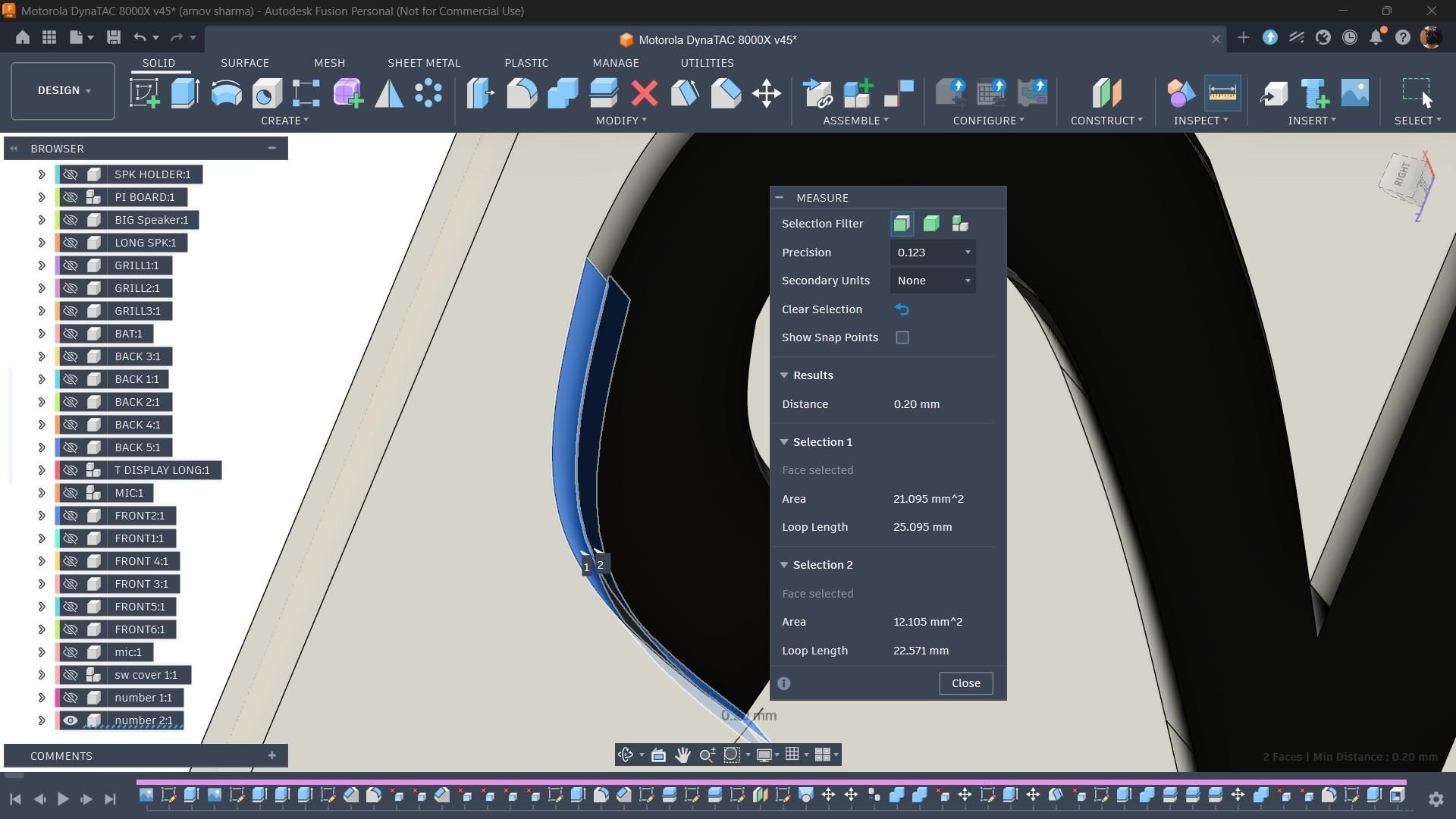The height and width of the screenshot is (819, 1456).
Task: Select the New Component icon
Action: pos(858,93)
